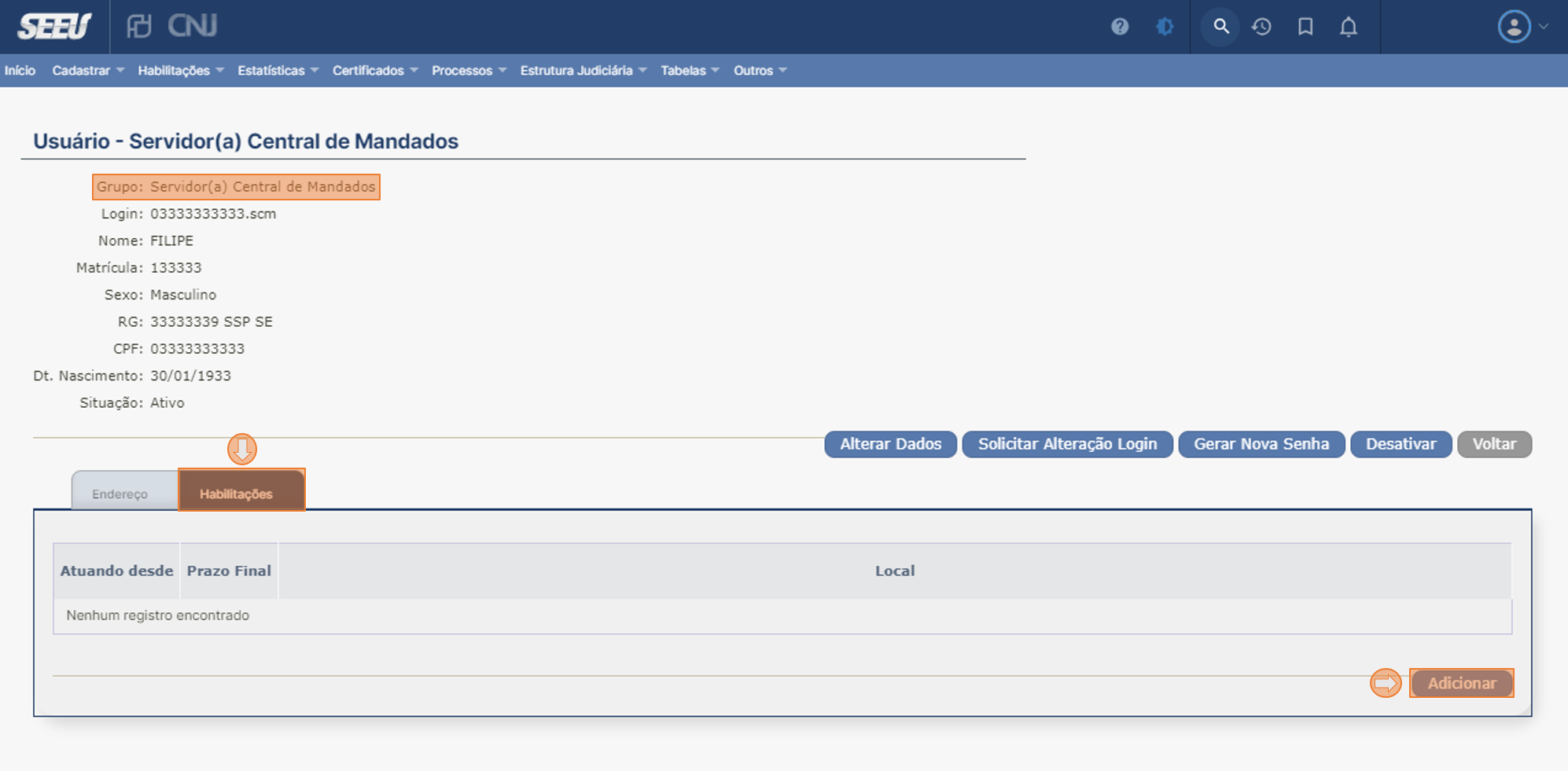The width and height of the screenshot is (1568, 771).
Task: Open the Estrutura Judiciária dropdown menu
Action: pyautogui.click(x=583, y=71)
